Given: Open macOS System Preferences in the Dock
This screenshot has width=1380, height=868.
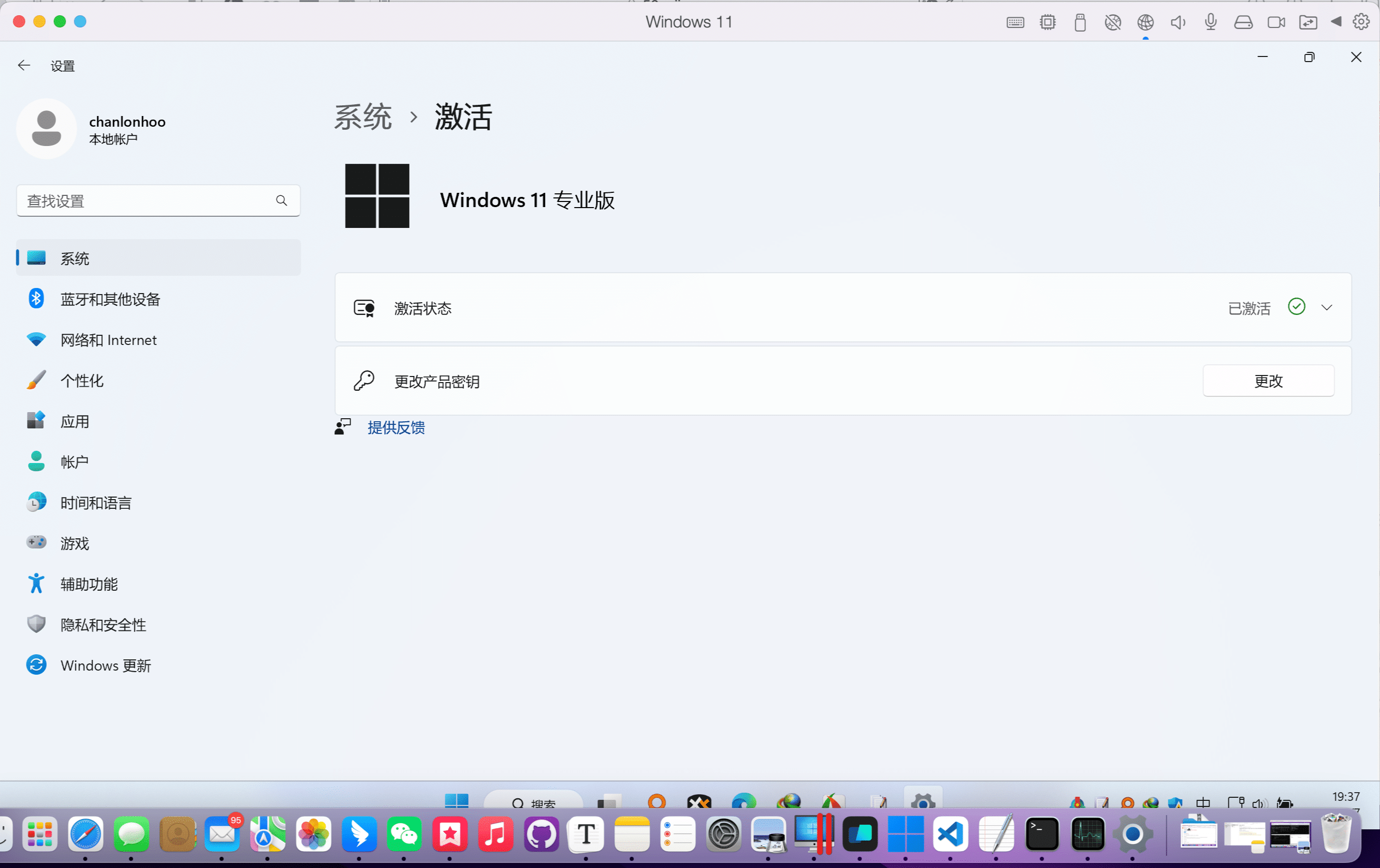Looking at the screenshot, I should (723, 833).
